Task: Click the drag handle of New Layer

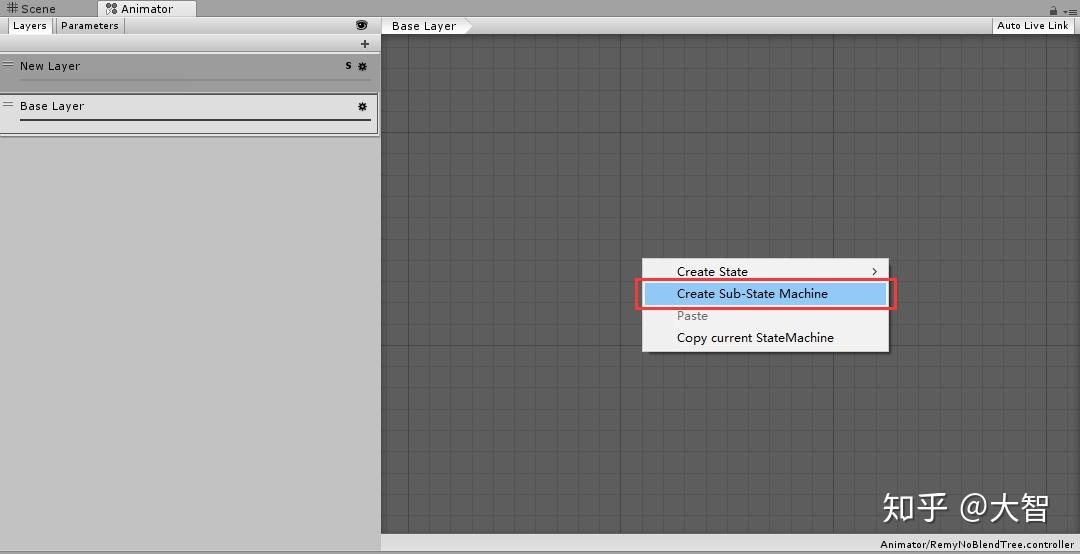Action: pyautogui.click(x=8, y=64)
